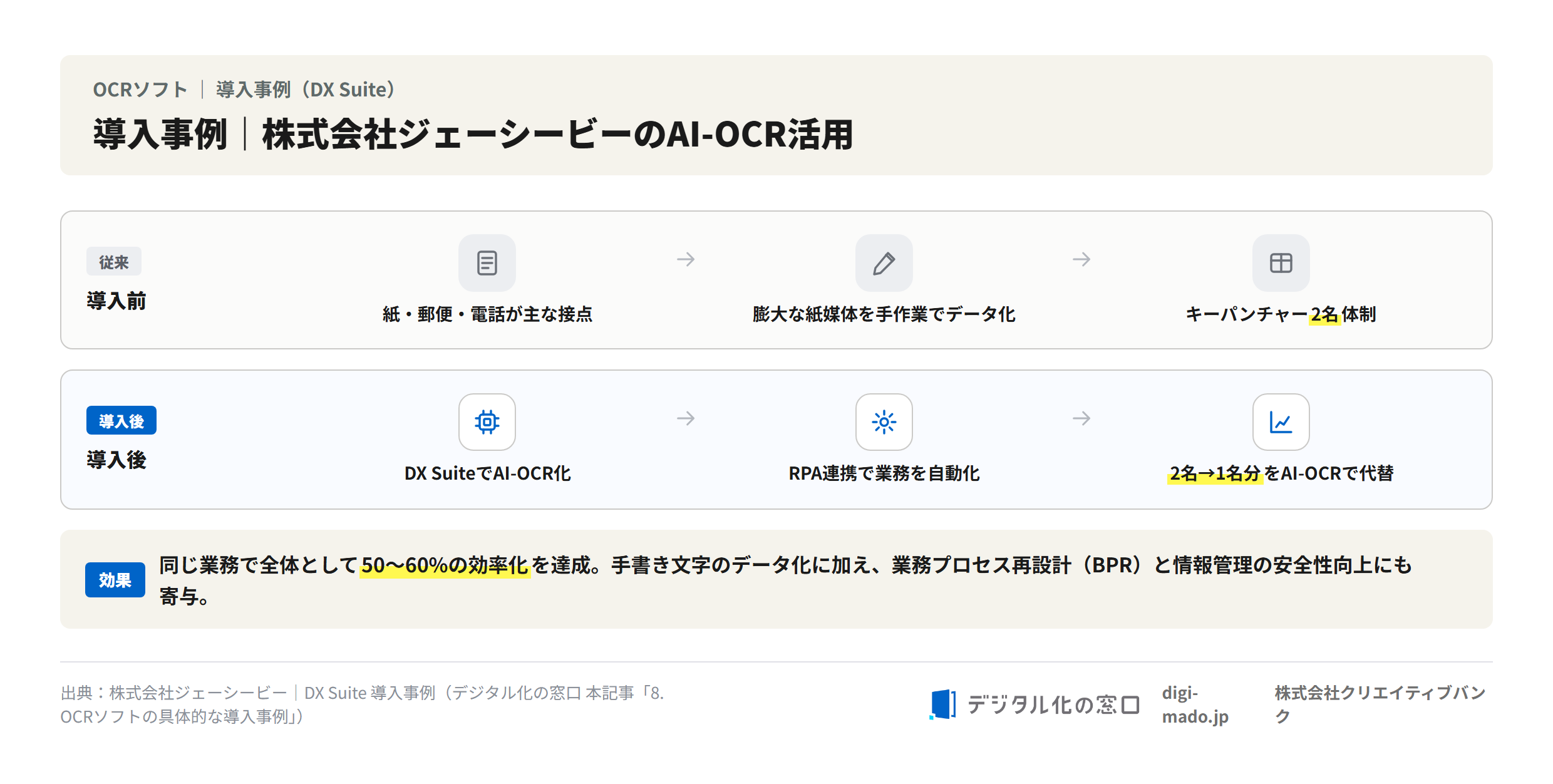Click the table icon above キーパンチャー2名体制
The width and height of the screenshot is (1553, 784).
[1281, 263]
